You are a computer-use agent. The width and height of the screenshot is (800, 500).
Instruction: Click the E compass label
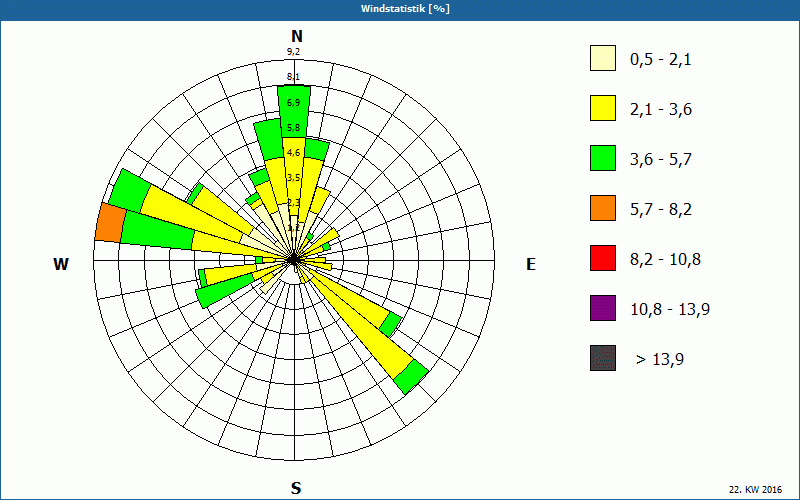531,264
